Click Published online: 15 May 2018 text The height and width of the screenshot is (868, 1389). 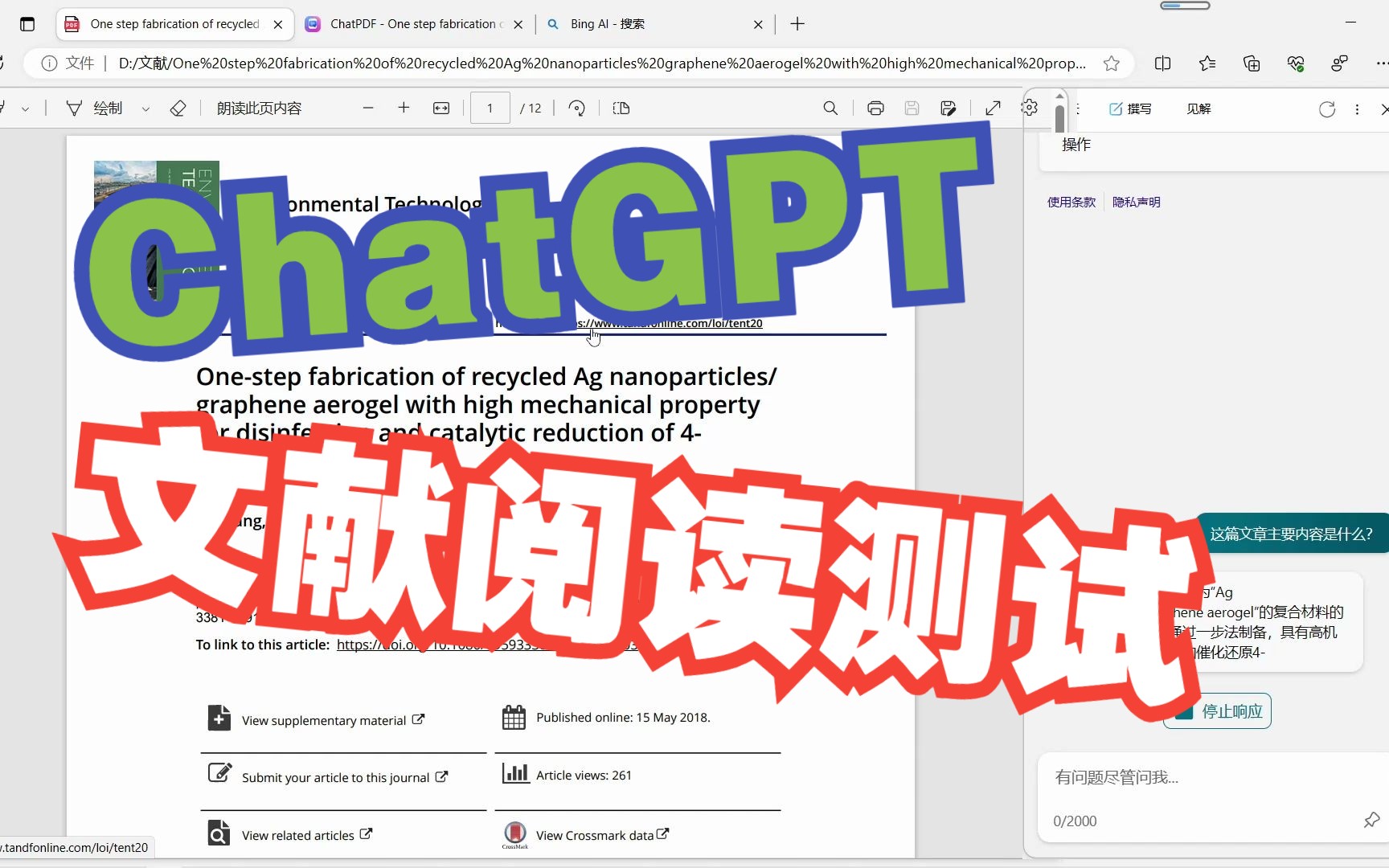pyautogui.click(x=623, y=718)
